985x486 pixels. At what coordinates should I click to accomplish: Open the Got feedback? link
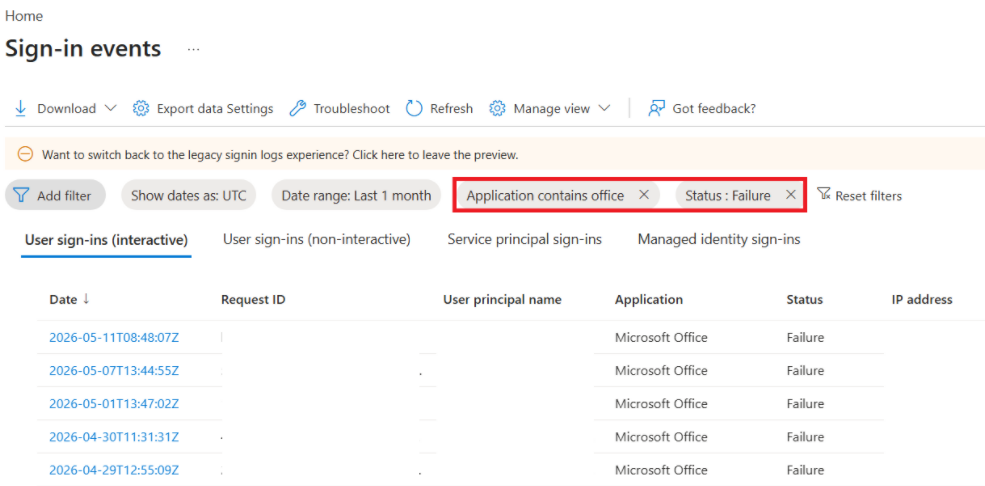click(702, 109)
